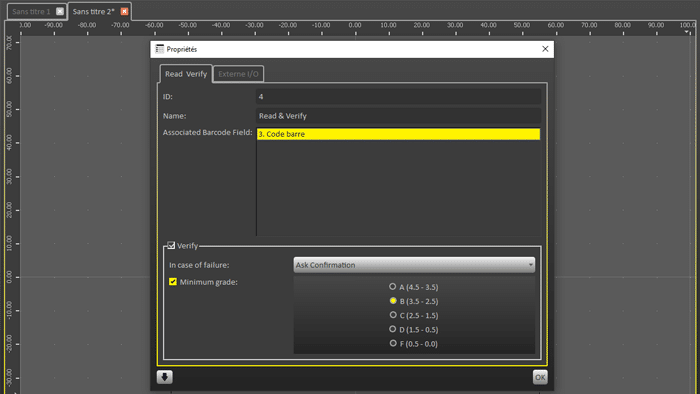Click the Propriétés dialog title icon
Viewport: 700px width, 394px height.
coord(159,49)
